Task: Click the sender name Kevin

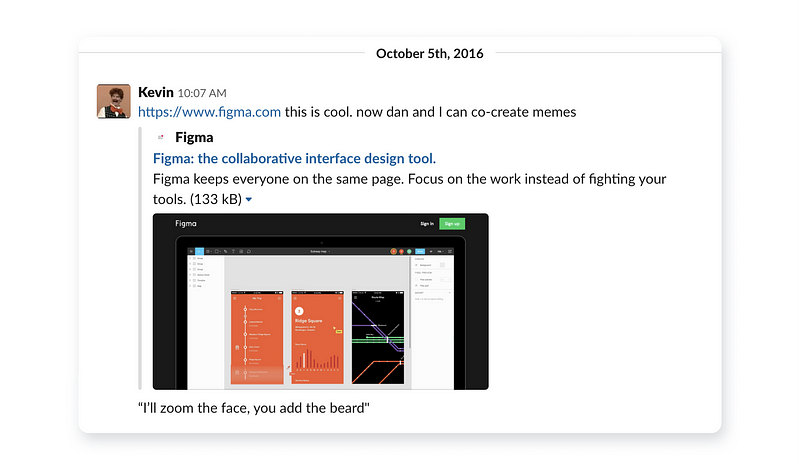Action: pyautogui.click(x=156, y=92)
